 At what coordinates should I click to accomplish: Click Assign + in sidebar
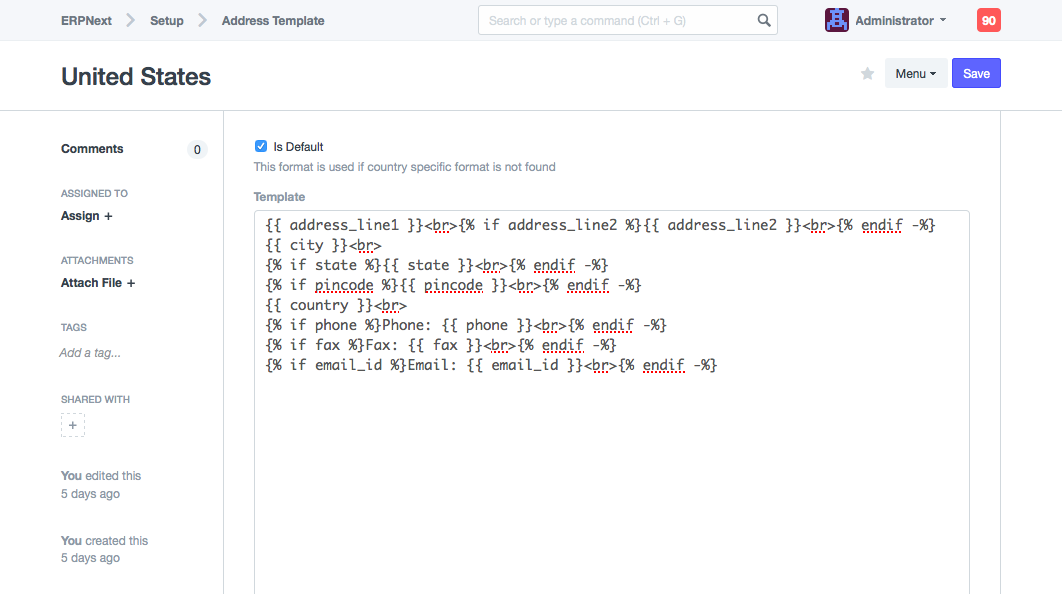click(x=86, y=216)
